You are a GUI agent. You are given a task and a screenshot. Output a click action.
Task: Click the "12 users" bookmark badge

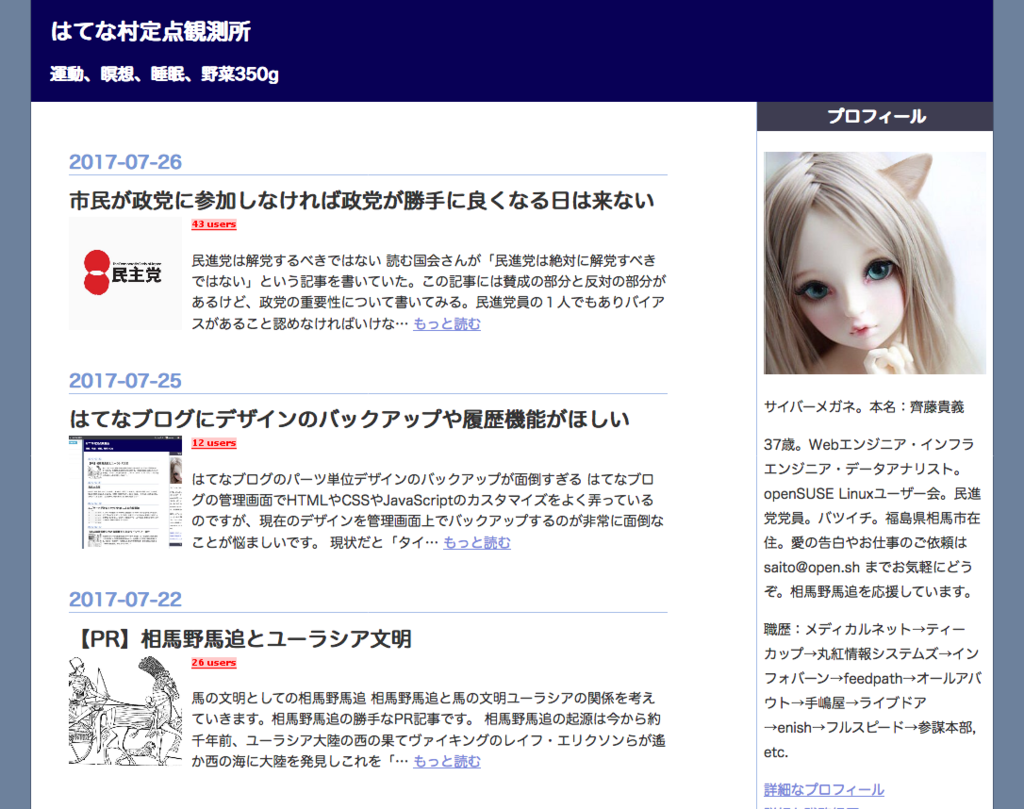212,443
